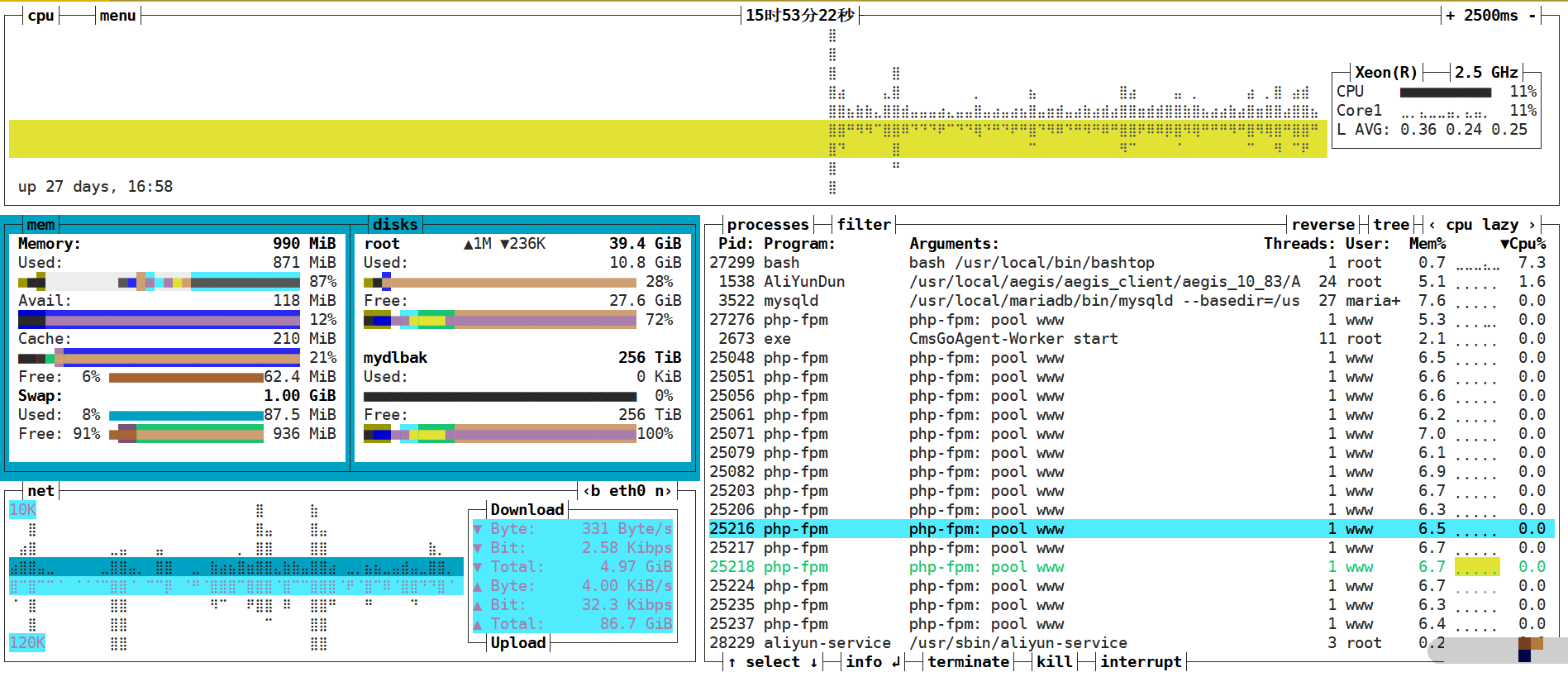Click the Download stats header
The width and height of the screenshot is (1568, 677).
pos(527,510)
